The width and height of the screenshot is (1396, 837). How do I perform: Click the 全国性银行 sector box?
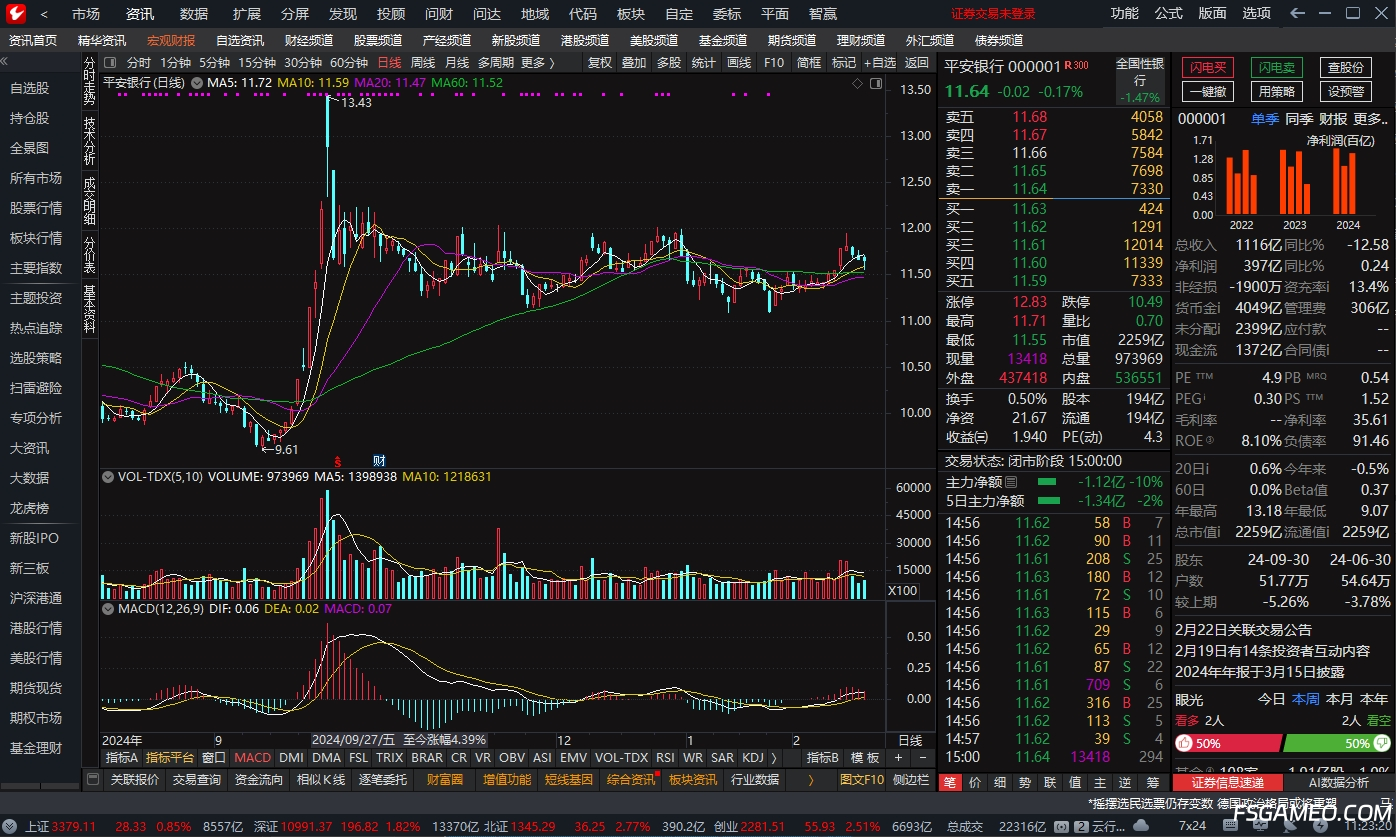tap(1140, 81)
